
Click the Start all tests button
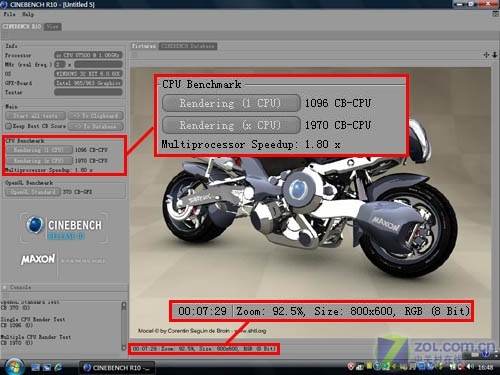point(35,116)
